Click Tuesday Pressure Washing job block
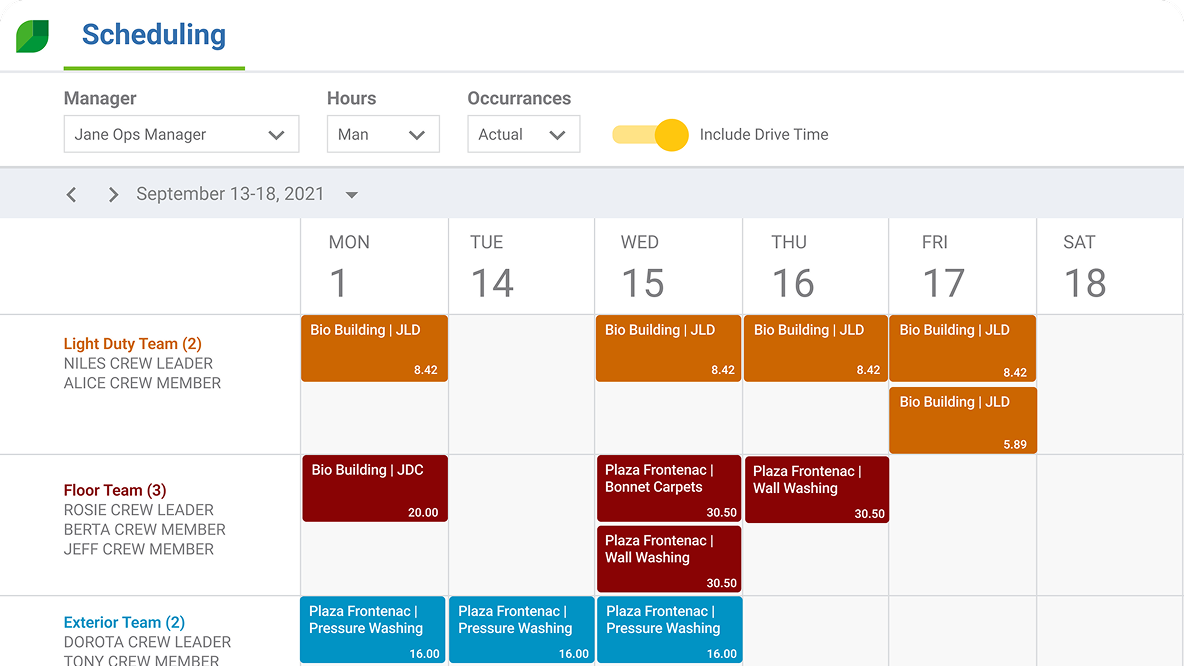The height and width of the screenshot is (666, 1184). tap(521, 630)
